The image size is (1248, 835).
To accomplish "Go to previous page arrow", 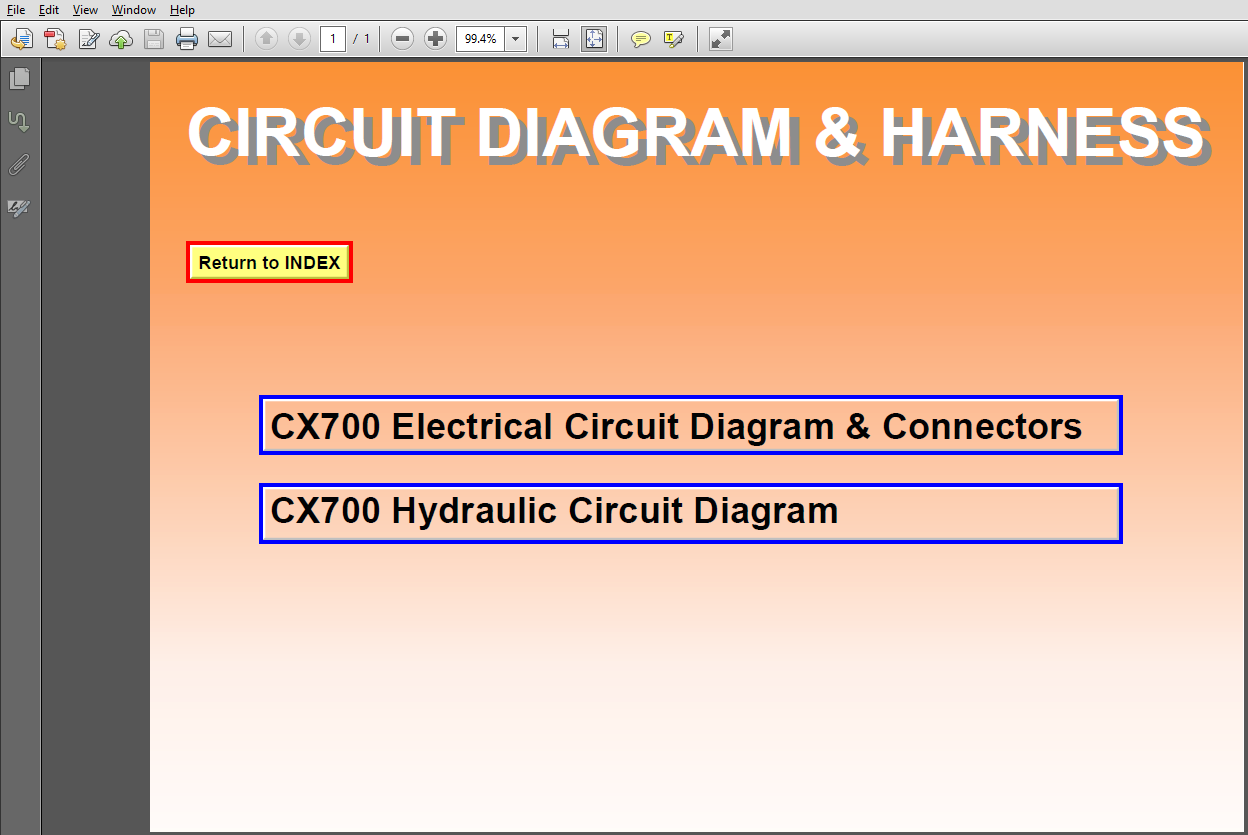I will [x=266, y=39].
